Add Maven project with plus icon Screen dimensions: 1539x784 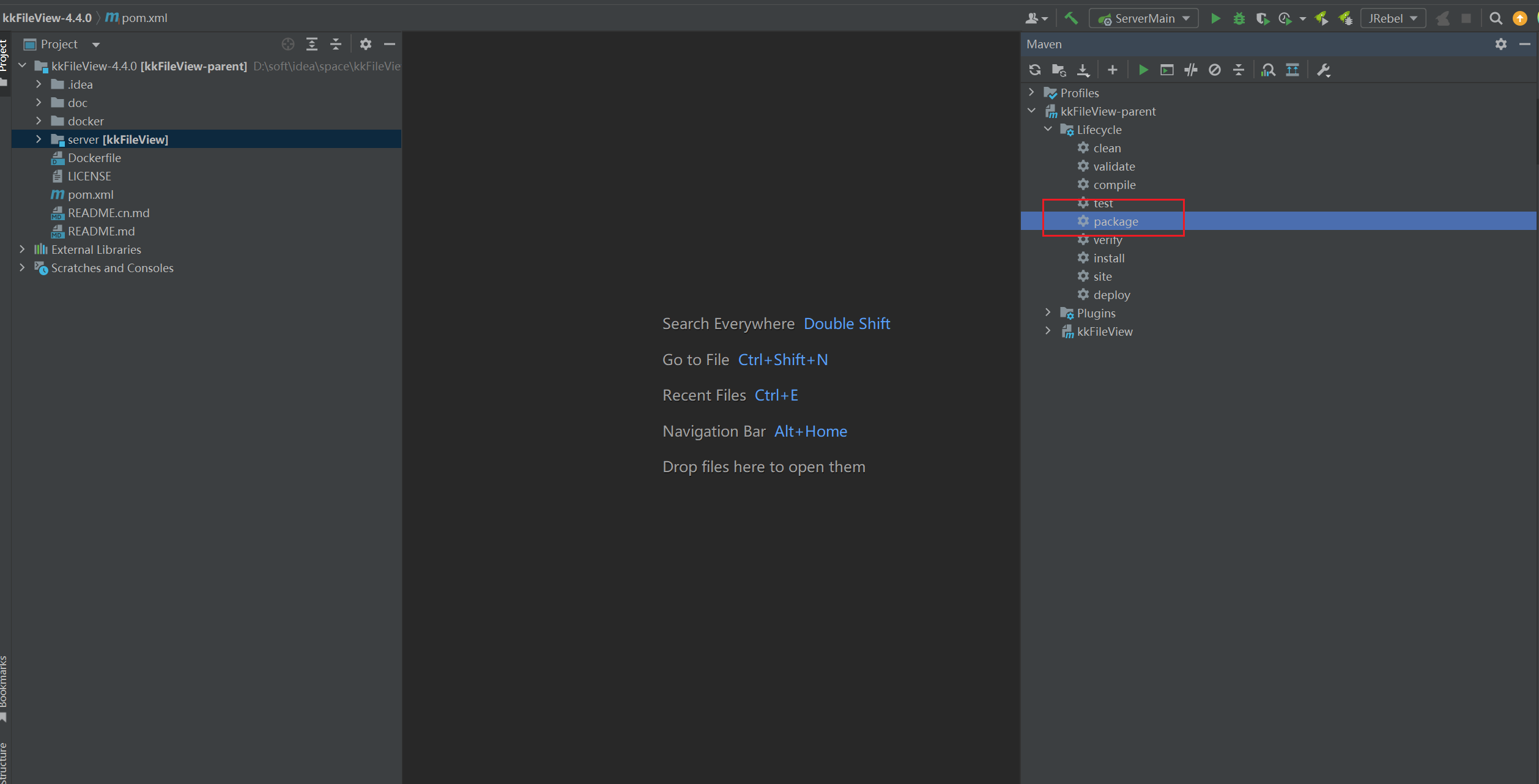click(x=1113, y=70)
